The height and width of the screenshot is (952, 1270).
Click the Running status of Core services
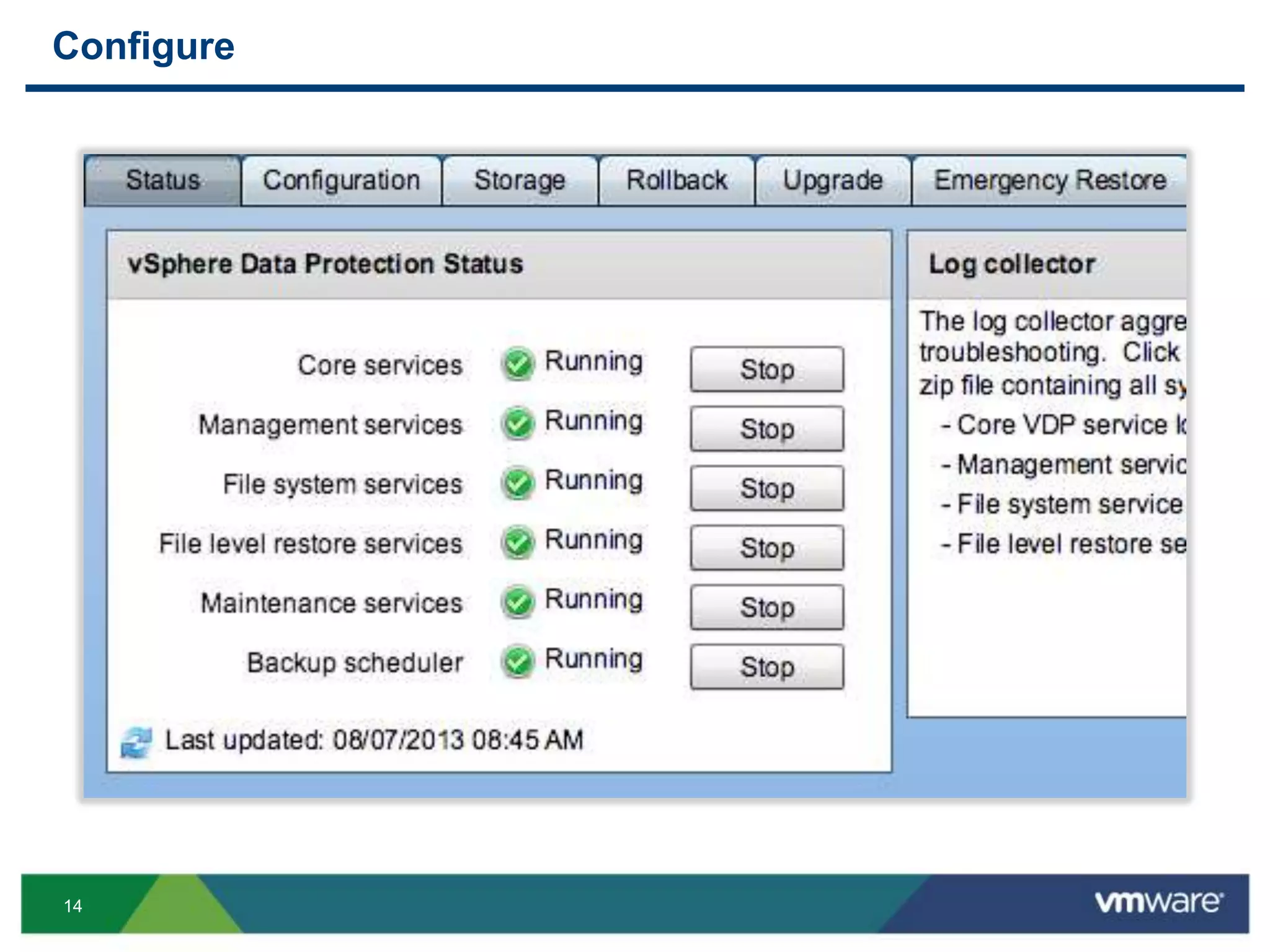[x=593, y=362]
